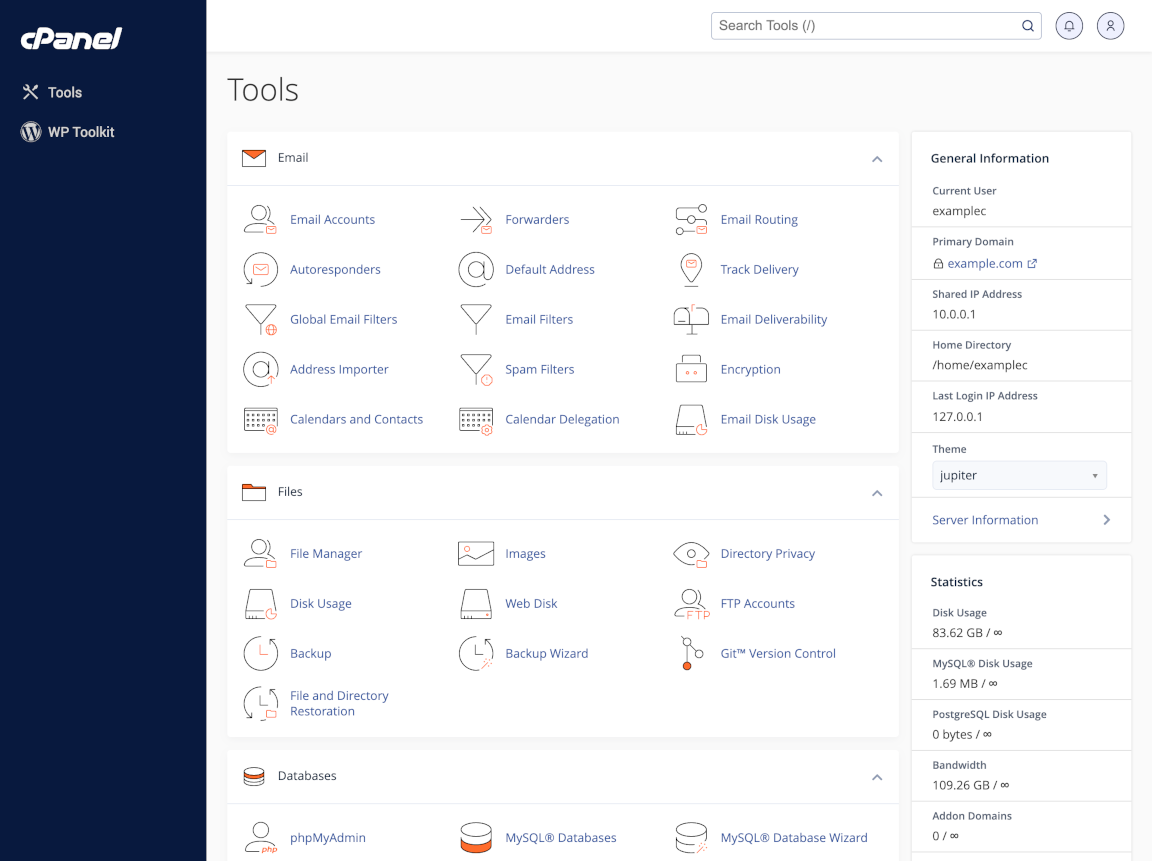Click the Git Version Control icon

coord(691,654)
